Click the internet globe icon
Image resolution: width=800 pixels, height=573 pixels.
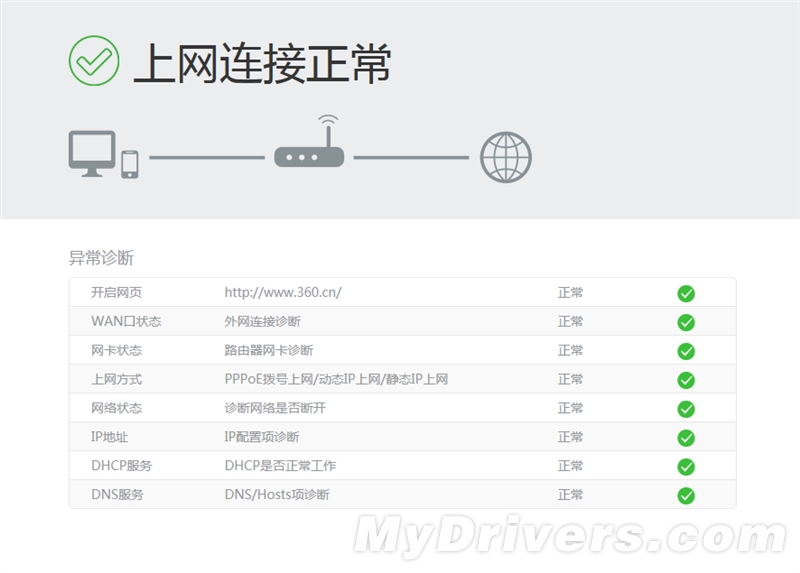point(506,157)
